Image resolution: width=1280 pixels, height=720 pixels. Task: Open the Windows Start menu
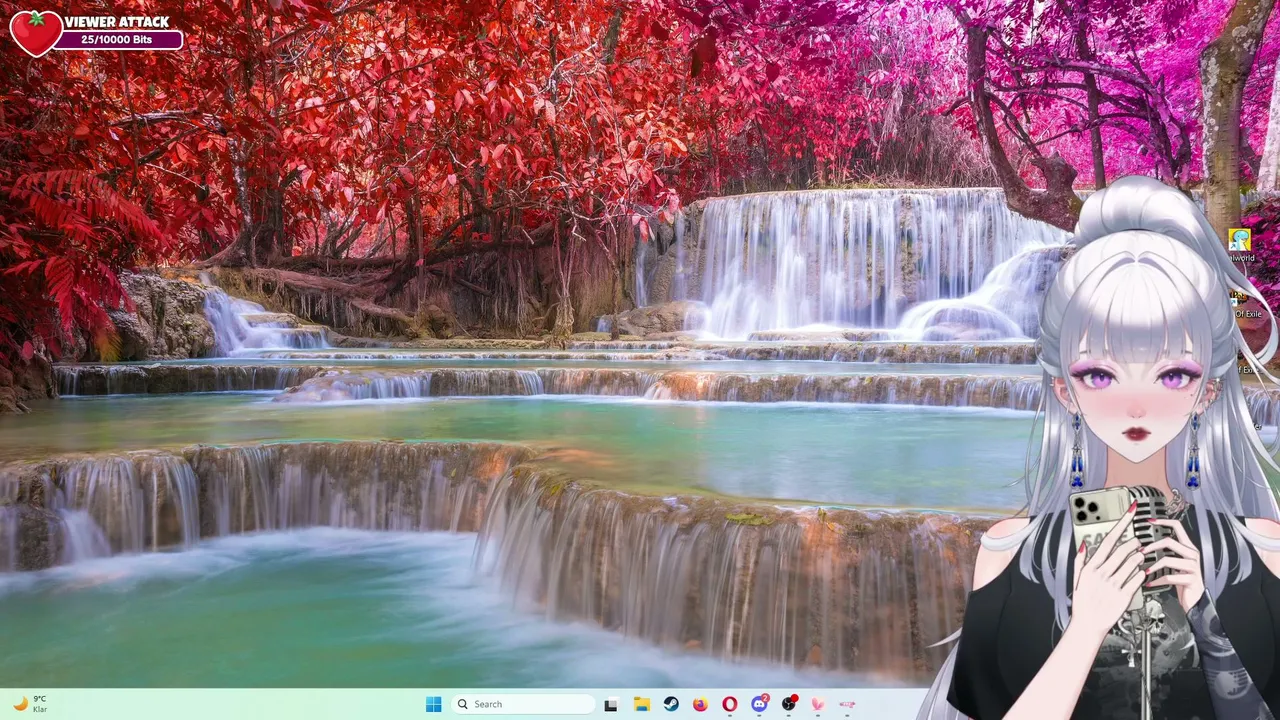(x=433, y=704)
